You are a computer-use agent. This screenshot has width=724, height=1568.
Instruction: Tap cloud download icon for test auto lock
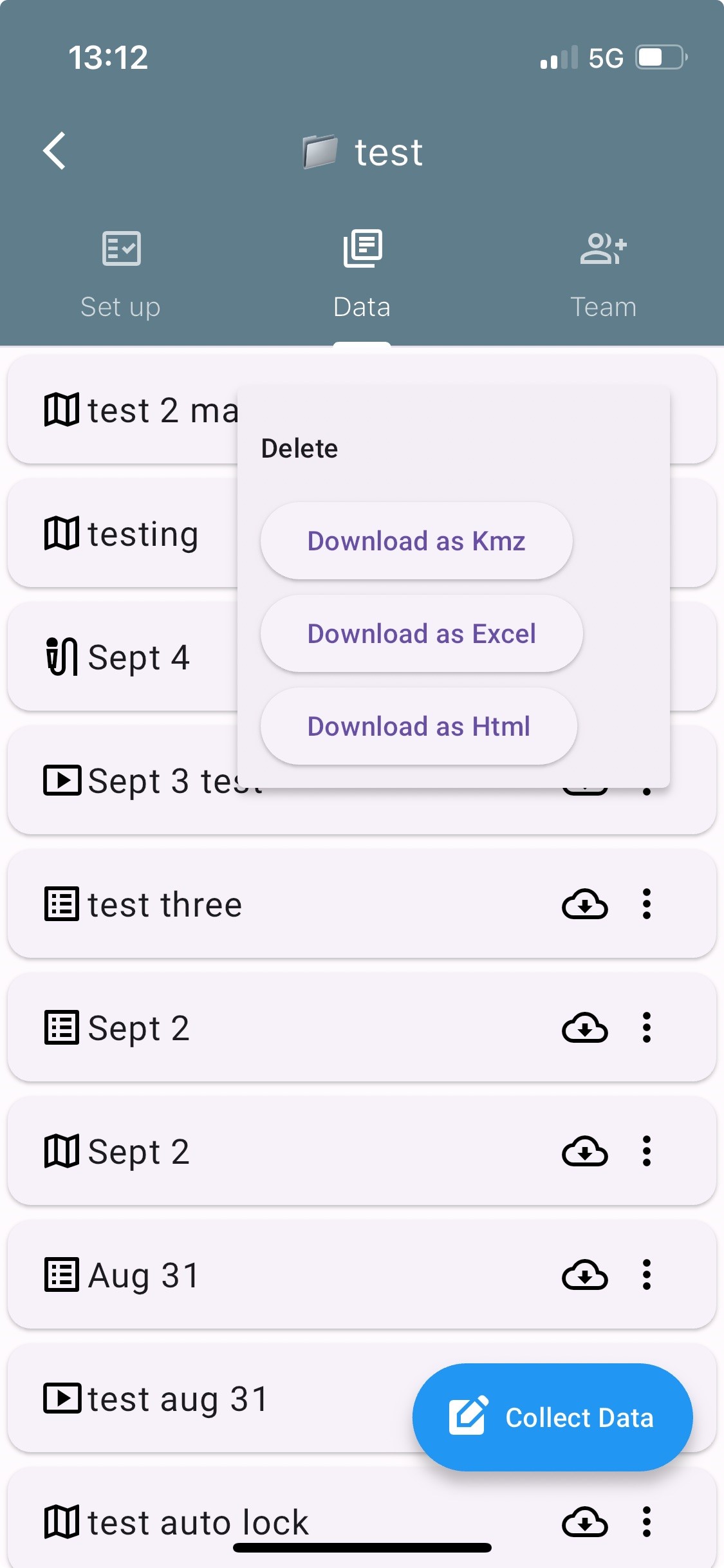tap(584, 1522)
